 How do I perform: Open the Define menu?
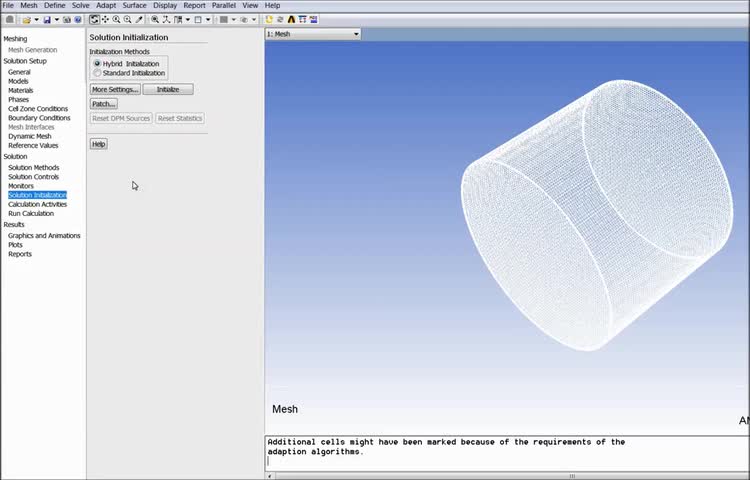click(55, 5)
